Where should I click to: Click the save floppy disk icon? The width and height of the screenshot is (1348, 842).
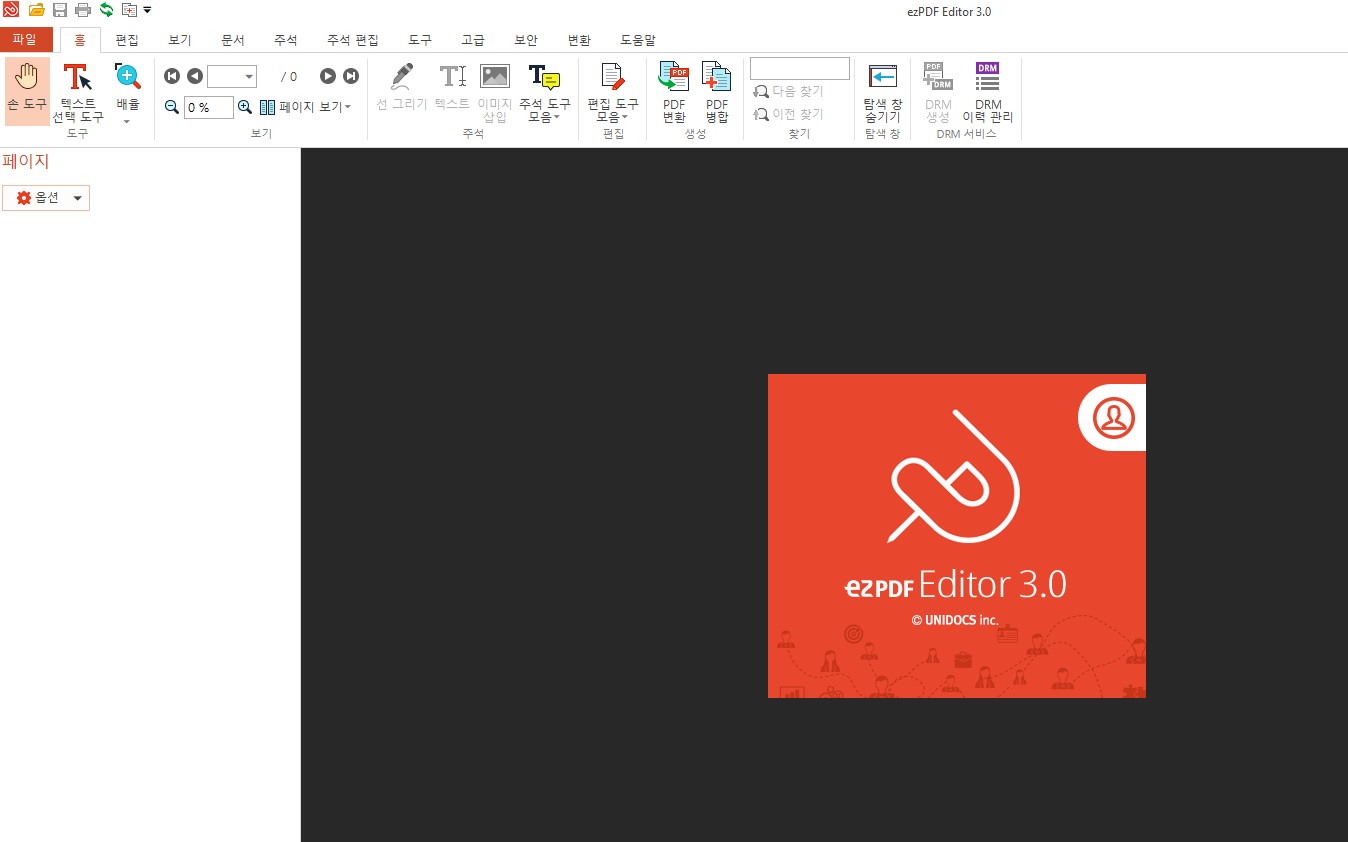[60, 10]
